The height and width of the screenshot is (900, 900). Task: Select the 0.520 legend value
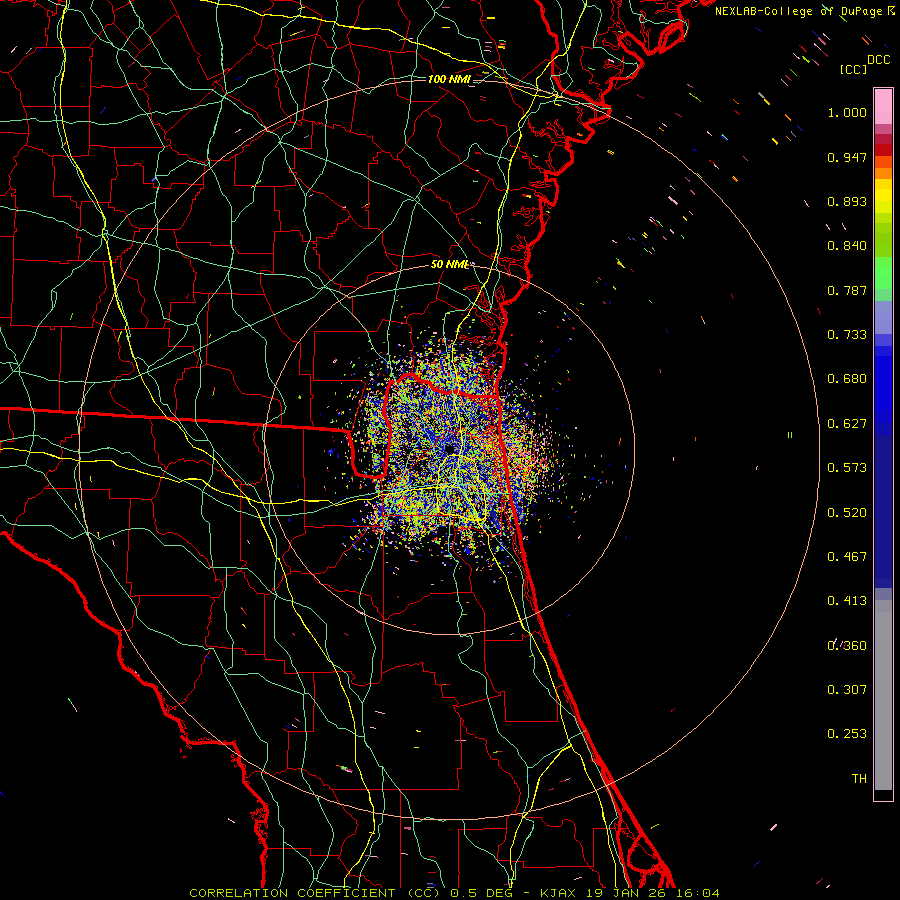(847, 513)
